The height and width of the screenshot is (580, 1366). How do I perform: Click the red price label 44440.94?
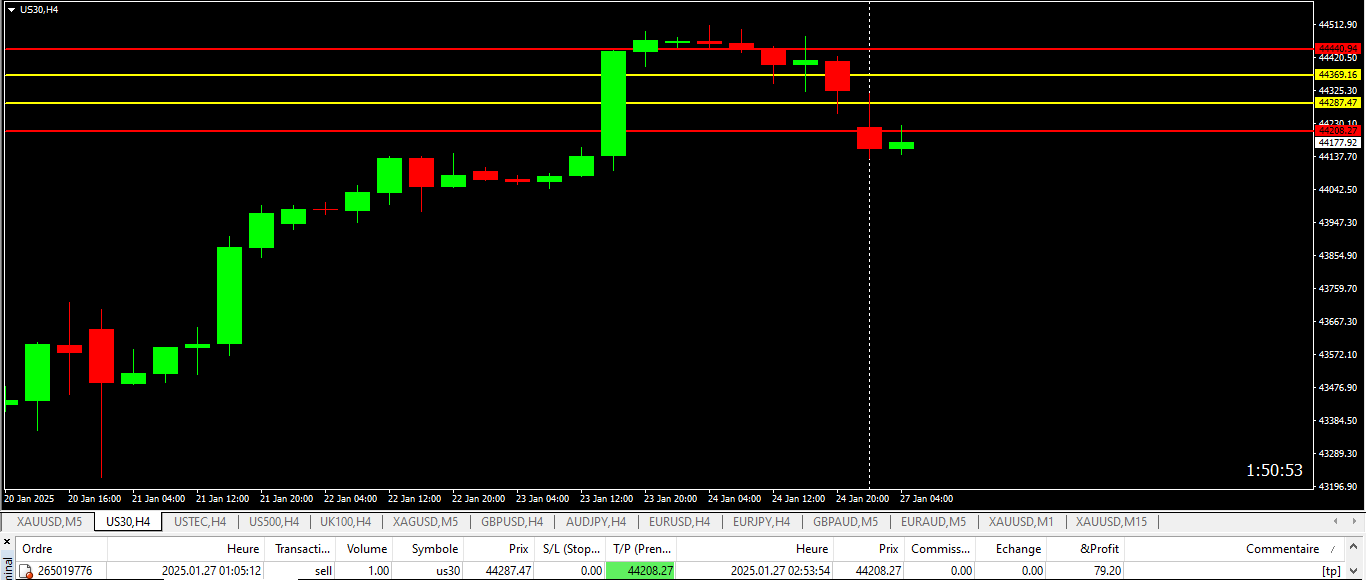coord(1338,48)
